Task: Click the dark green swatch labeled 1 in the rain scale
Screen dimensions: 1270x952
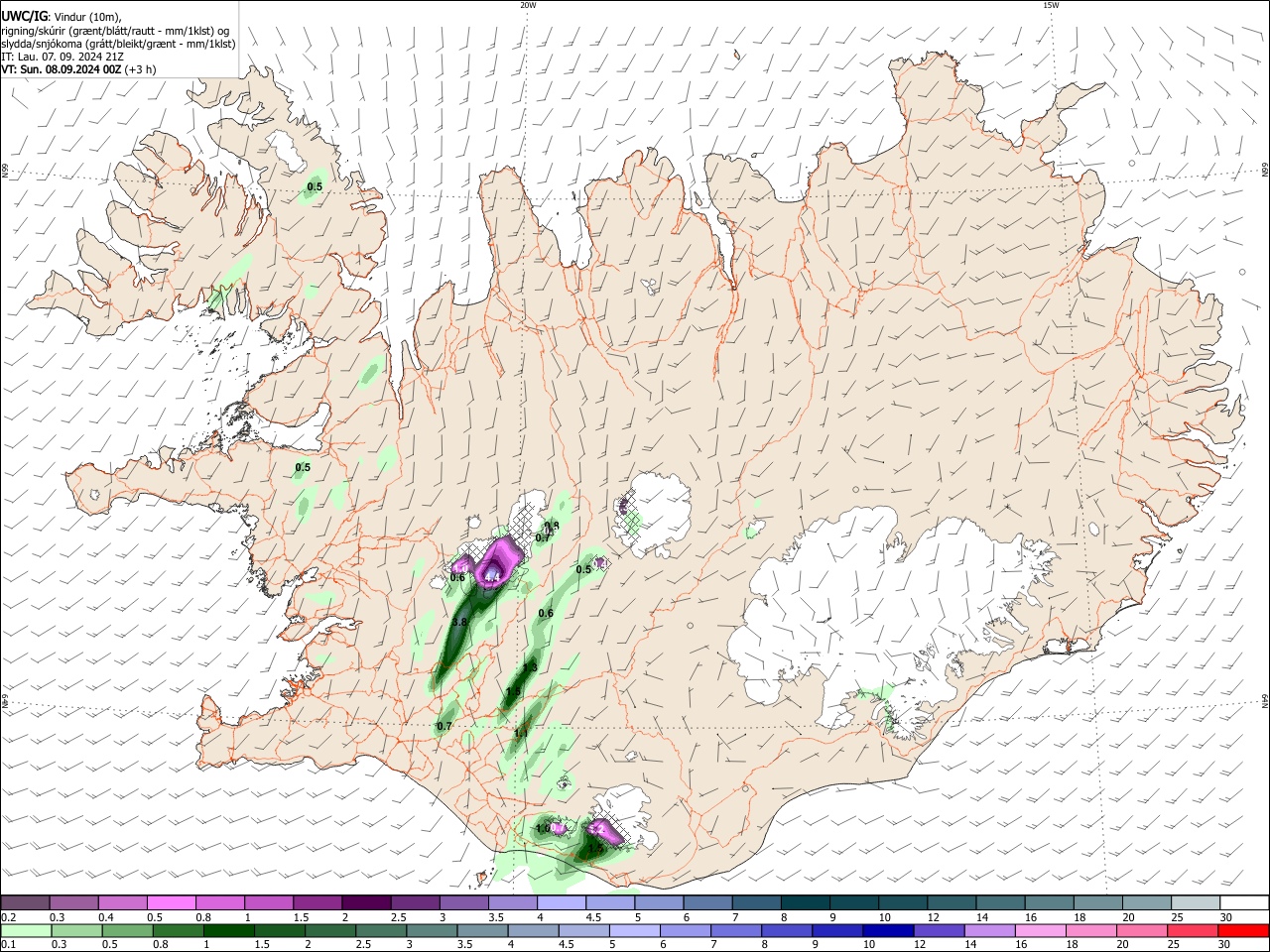Action: coord(228,930)
